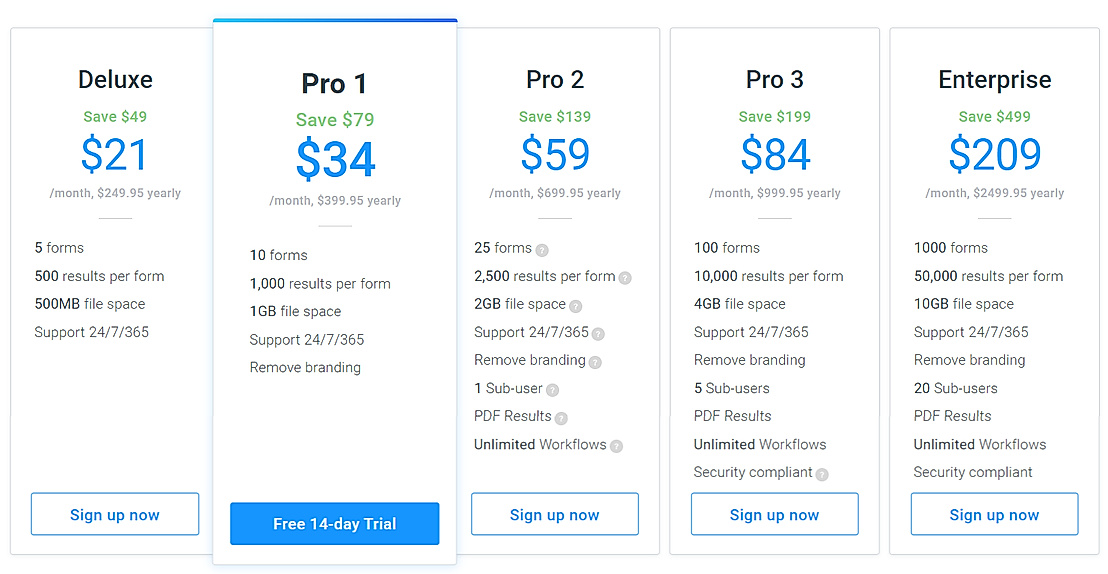Start the "Free 14-day Trial" for Pro 1
Screen dimensions: 1108x574
point(335,523)
